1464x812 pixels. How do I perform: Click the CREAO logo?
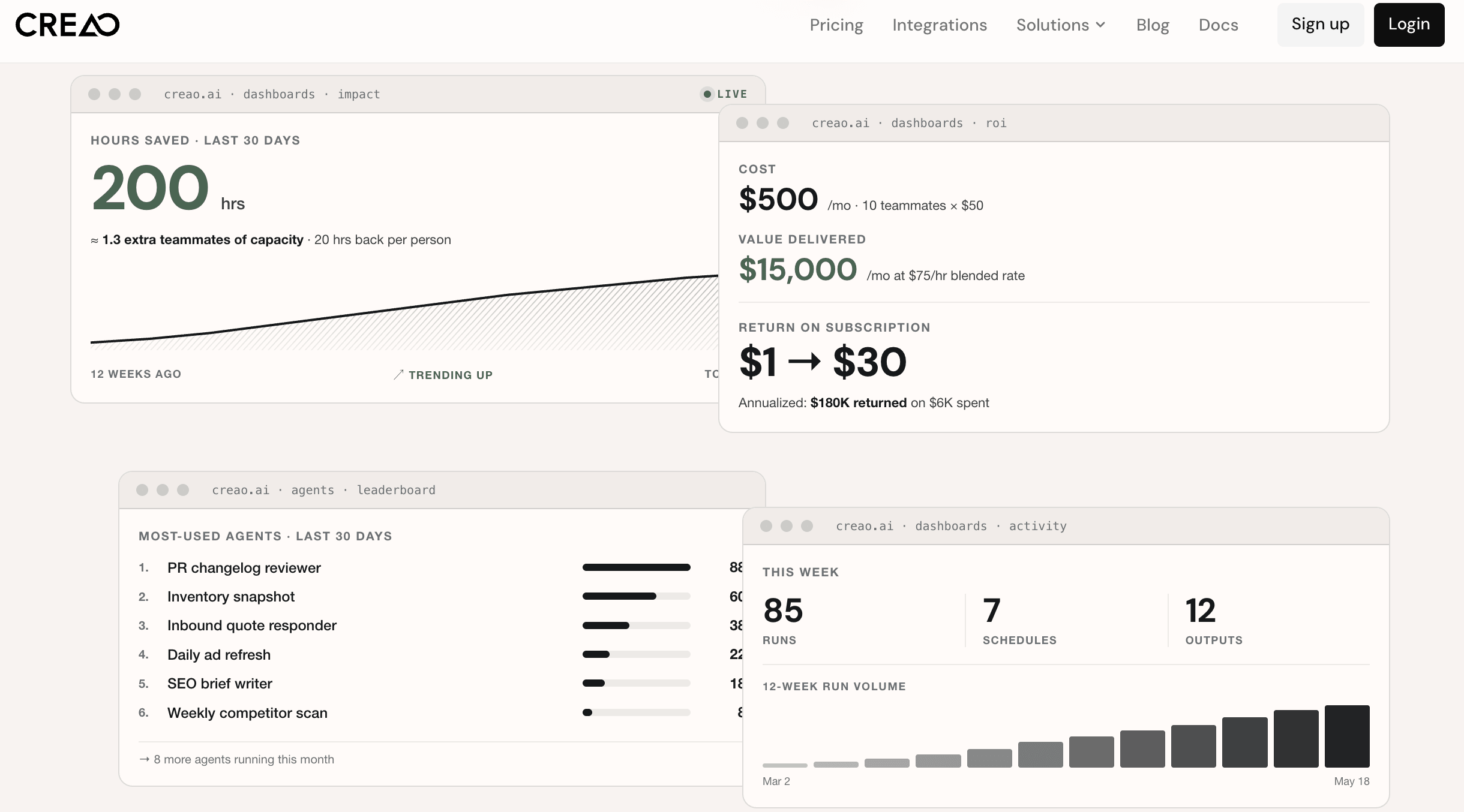67,25
